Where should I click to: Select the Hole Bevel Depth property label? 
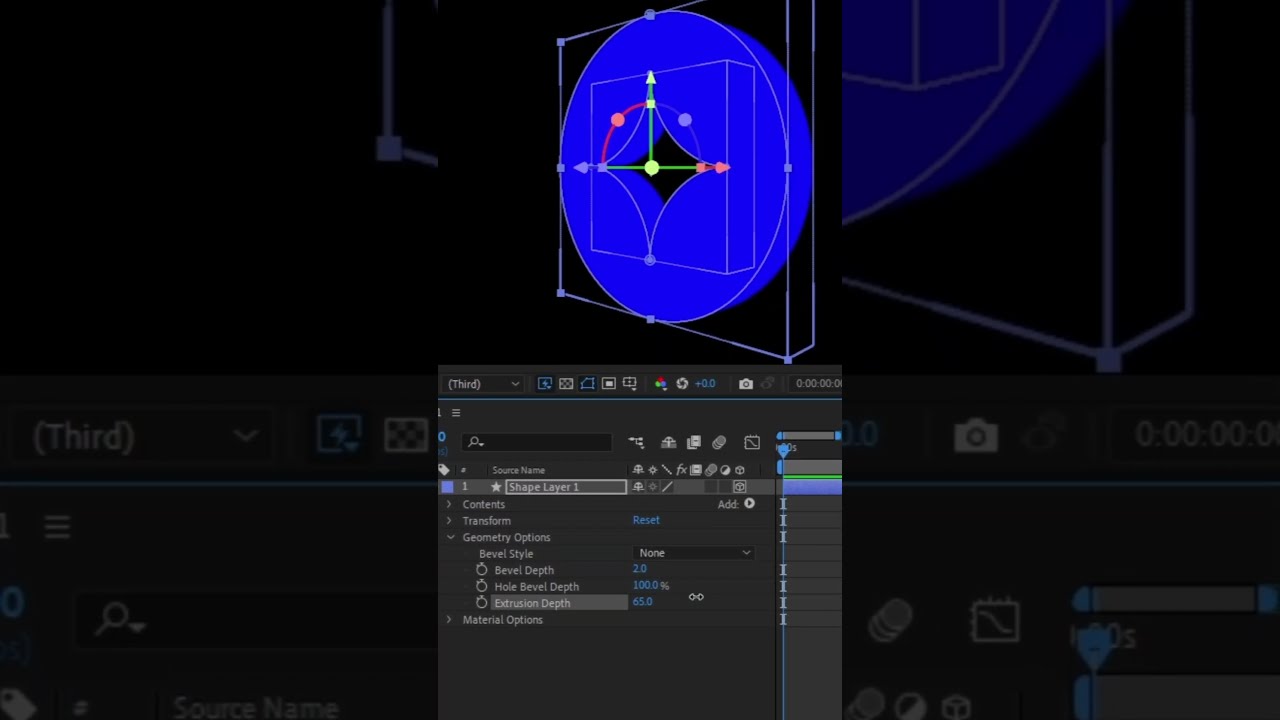tap(537, 587)
